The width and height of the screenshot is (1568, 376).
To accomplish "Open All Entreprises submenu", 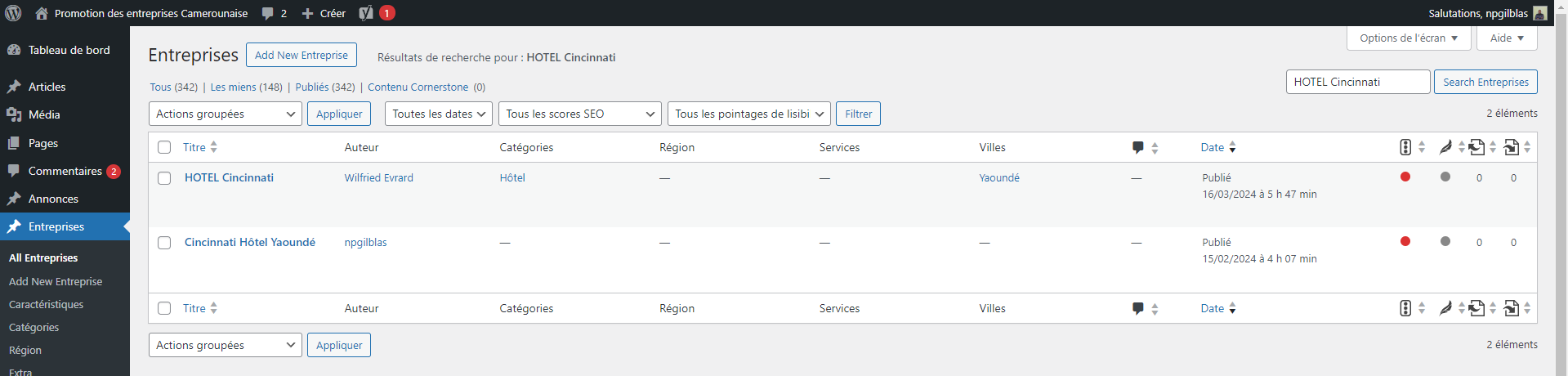I will point(43,257).
